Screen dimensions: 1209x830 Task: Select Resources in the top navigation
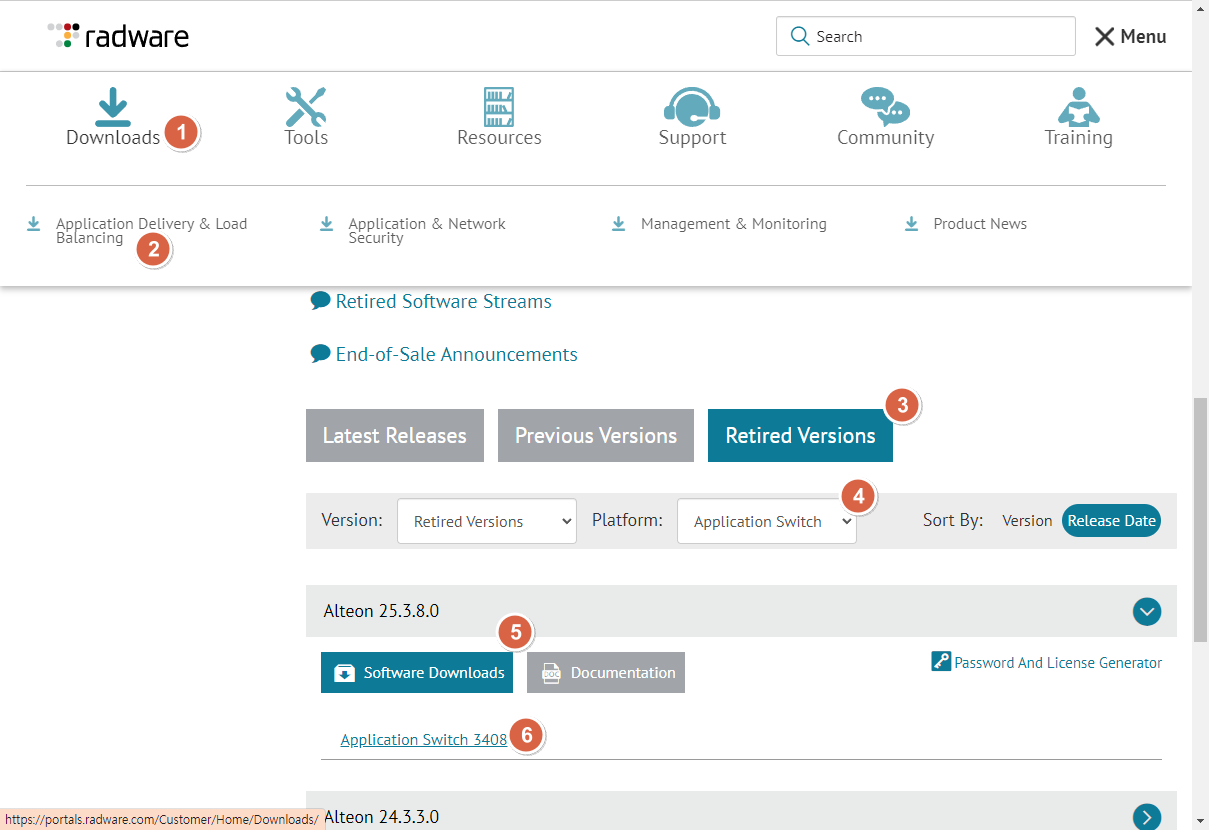[499, 137]
